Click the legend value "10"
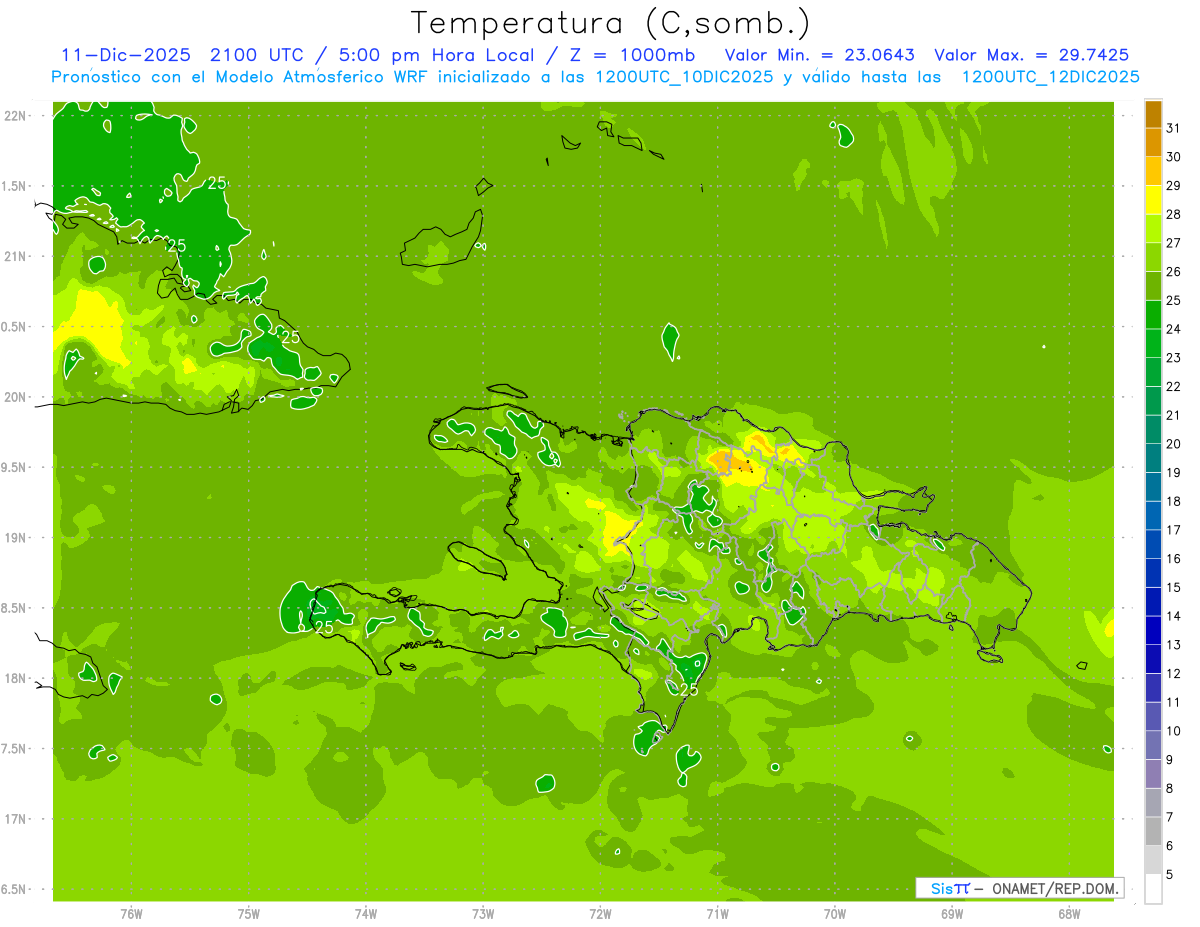1200x927 pixels. point(1173,731)
